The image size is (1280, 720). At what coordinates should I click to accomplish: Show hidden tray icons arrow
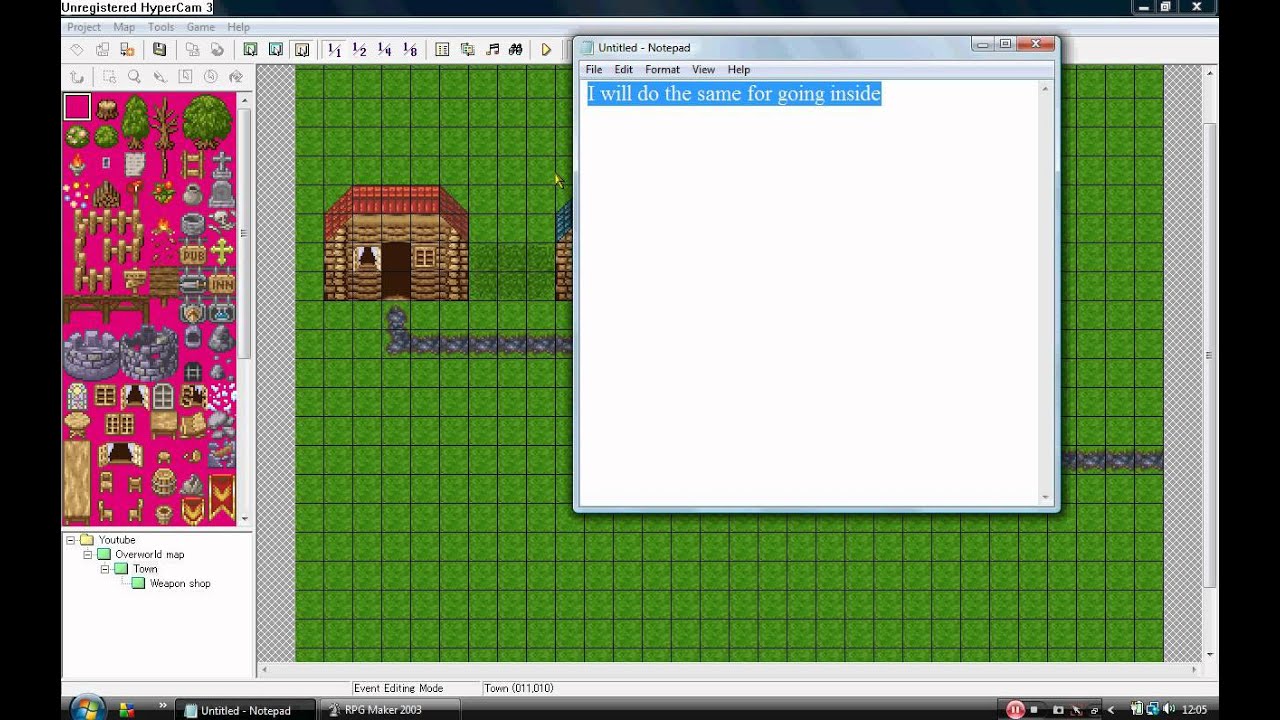[x=1110, y=710]
